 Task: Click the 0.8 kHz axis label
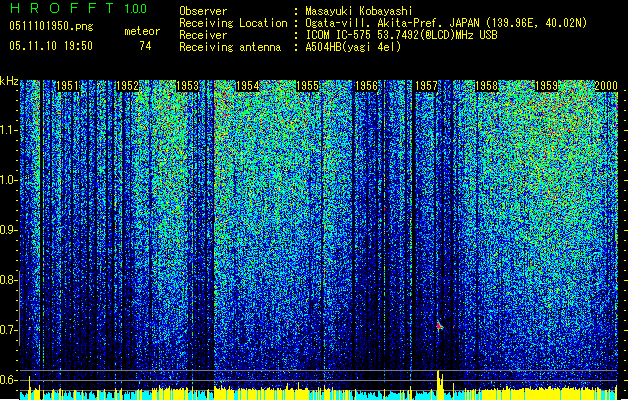pos(8,280)
